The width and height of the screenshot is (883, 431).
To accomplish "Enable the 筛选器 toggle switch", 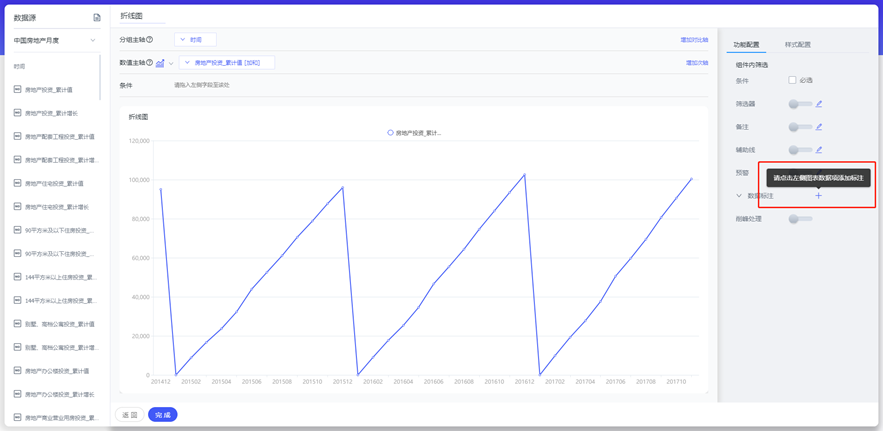I will (798, 104).
